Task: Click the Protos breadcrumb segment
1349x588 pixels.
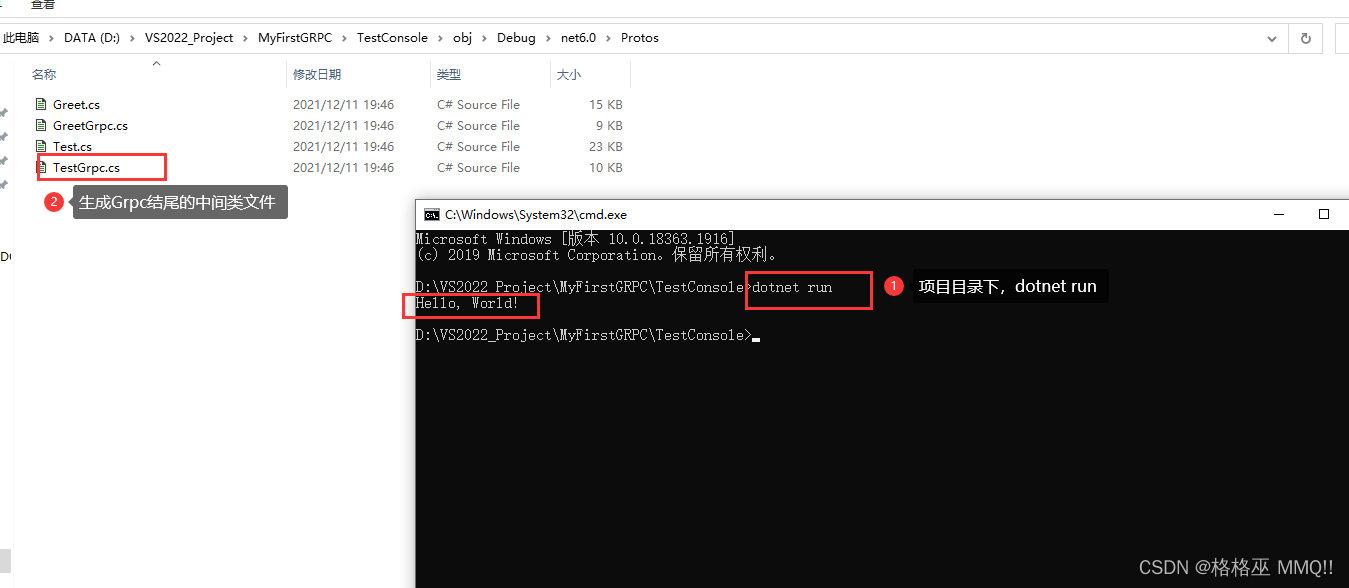Action: tap(640, 38)
